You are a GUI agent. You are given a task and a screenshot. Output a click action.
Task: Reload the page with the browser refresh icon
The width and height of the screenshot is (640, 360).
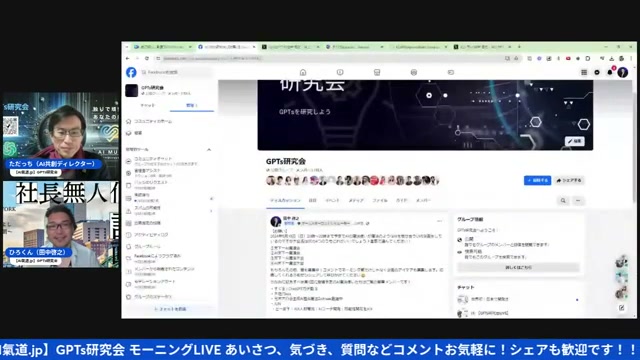(x=147, y=58)
